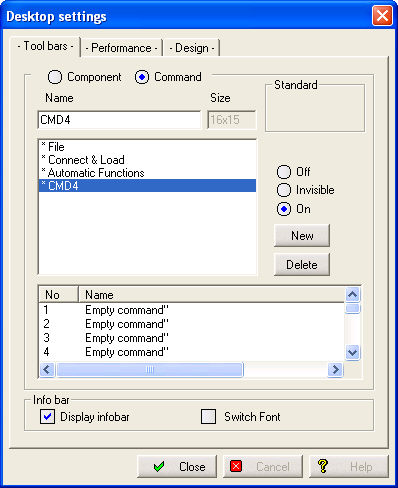Enable the Switch Font checkbox
398x488 pixels.
[209, 417]
